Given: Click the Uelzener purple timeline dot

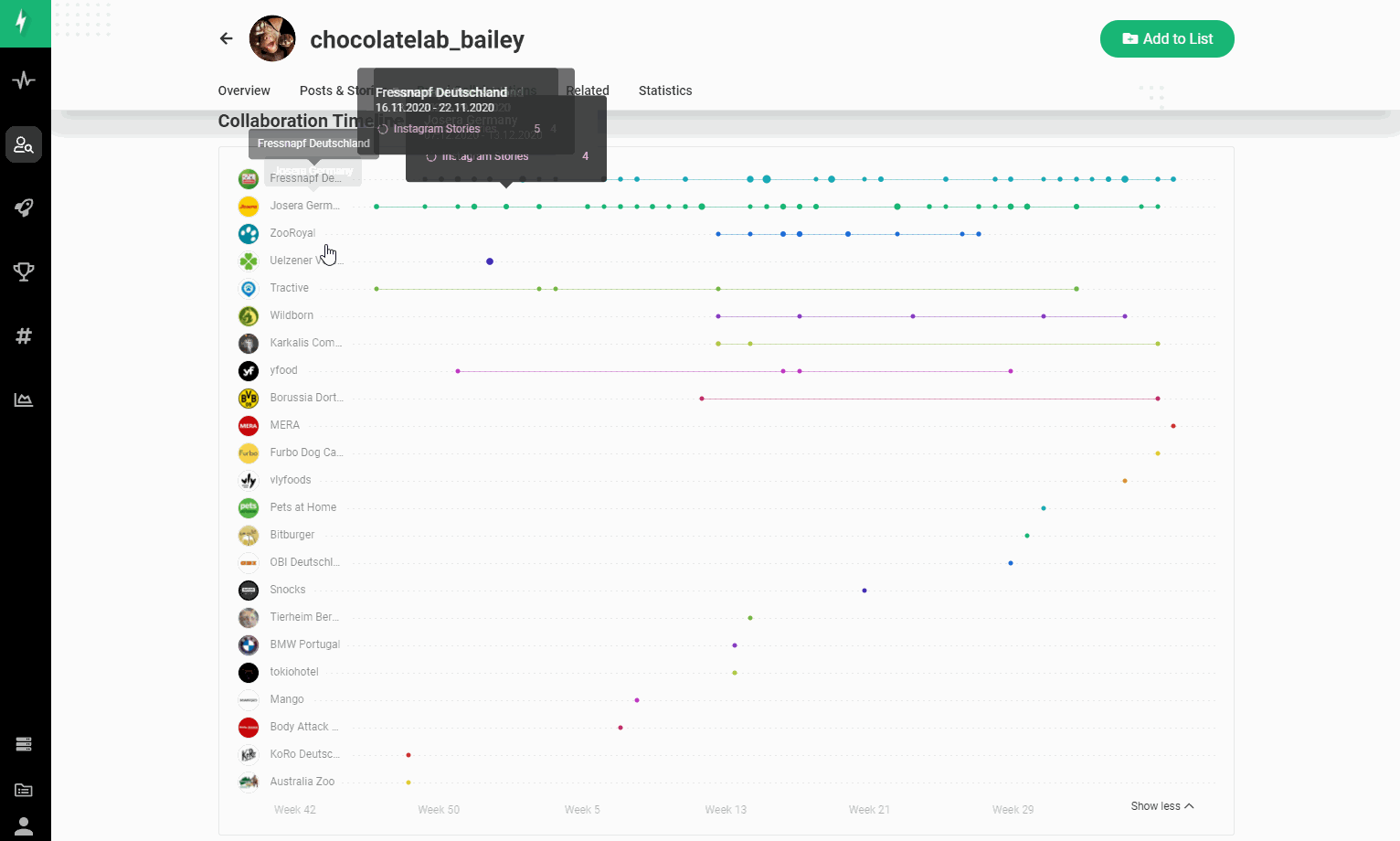Looking at the screenshot, I should 490,261.
